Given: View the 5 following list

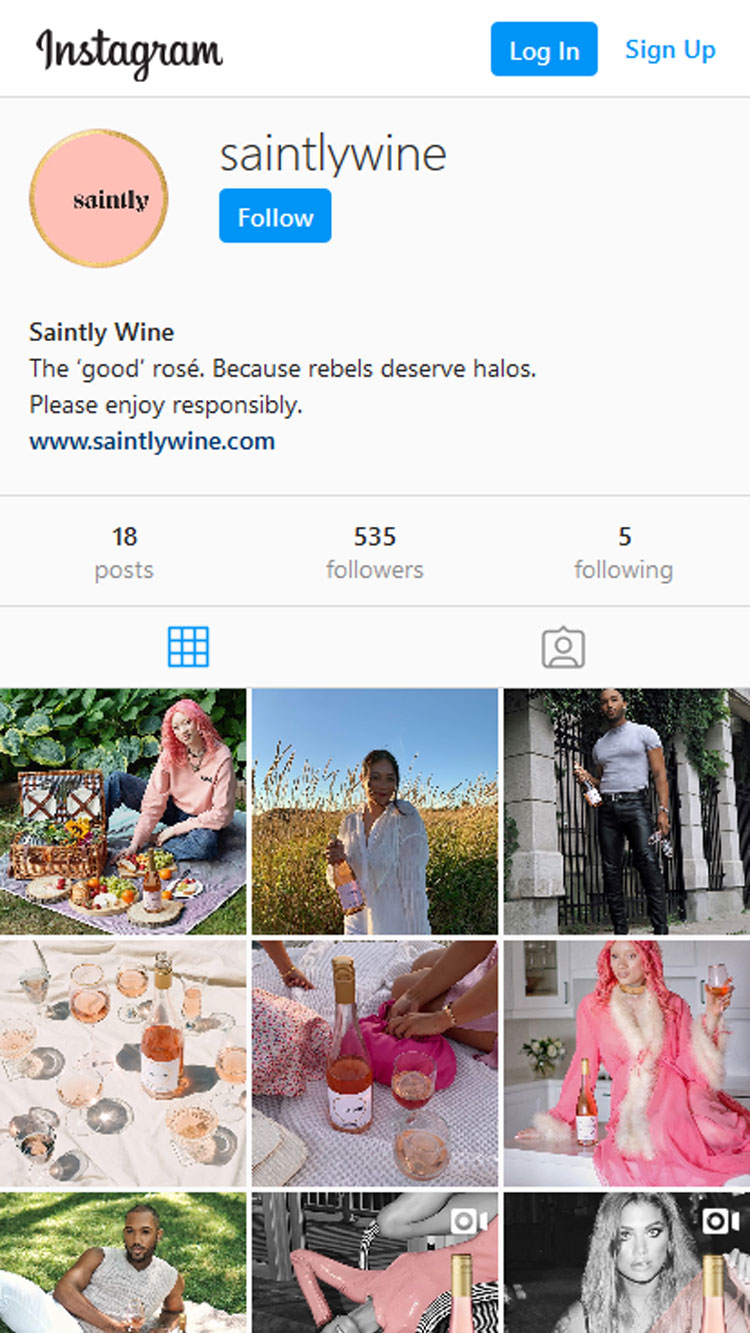Looking at the screenshot, I should pyautogui.click(x=624, y=552).
